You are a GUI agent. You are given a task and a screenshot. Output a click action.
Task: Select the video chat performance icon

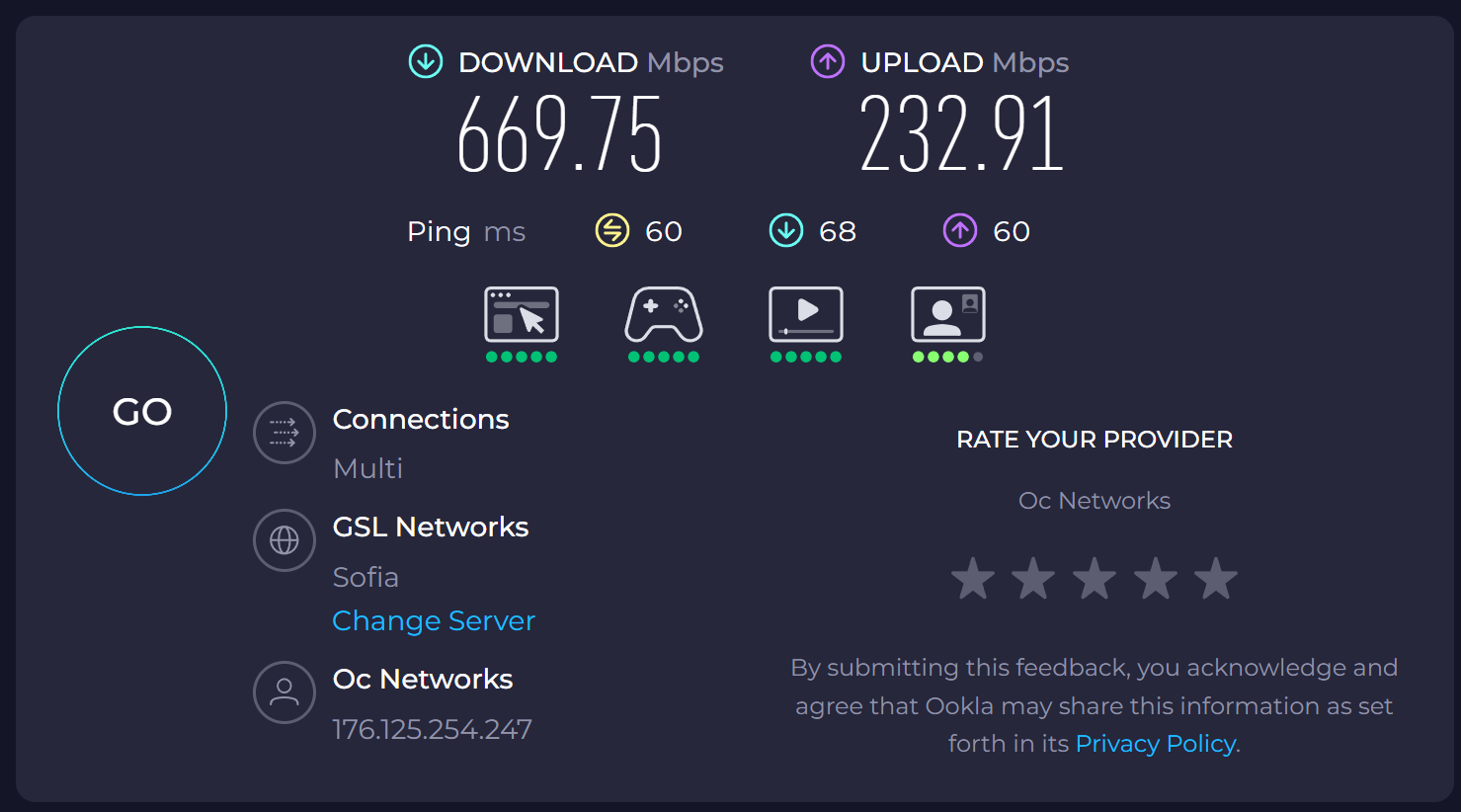click(x=948, y=315)
